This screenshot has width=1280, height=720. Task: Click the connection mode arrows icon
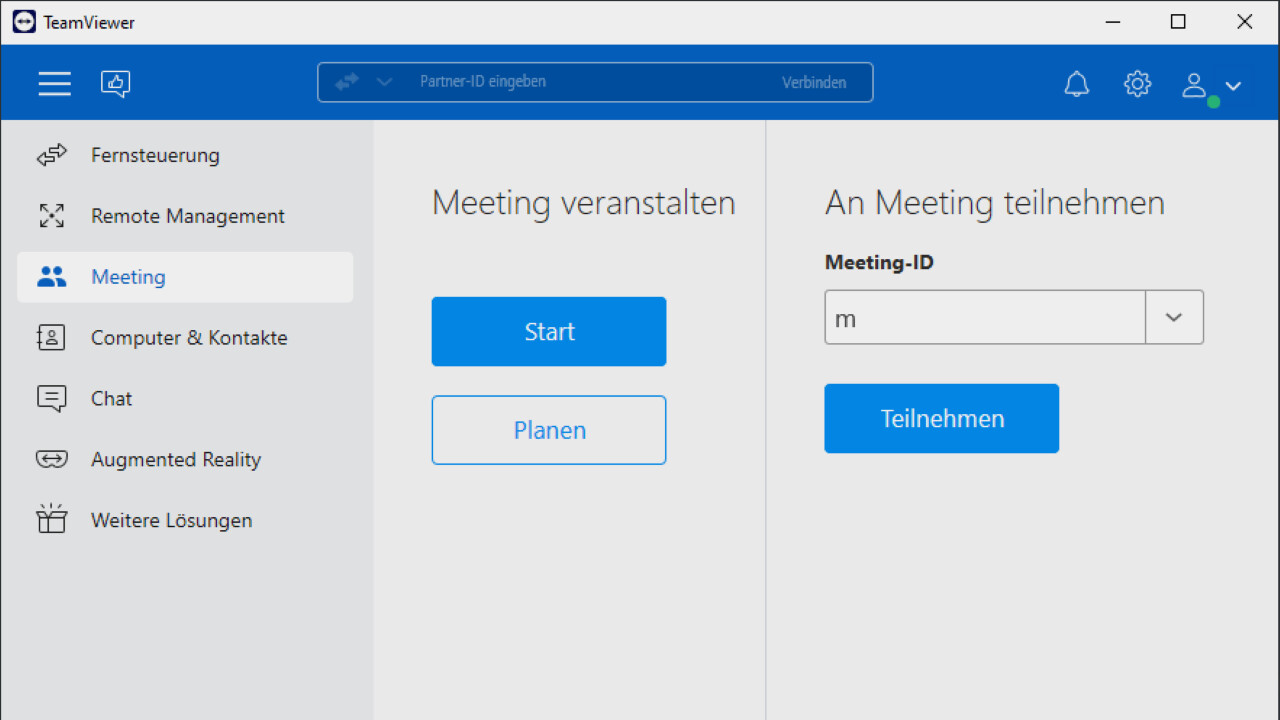(347, 83)
